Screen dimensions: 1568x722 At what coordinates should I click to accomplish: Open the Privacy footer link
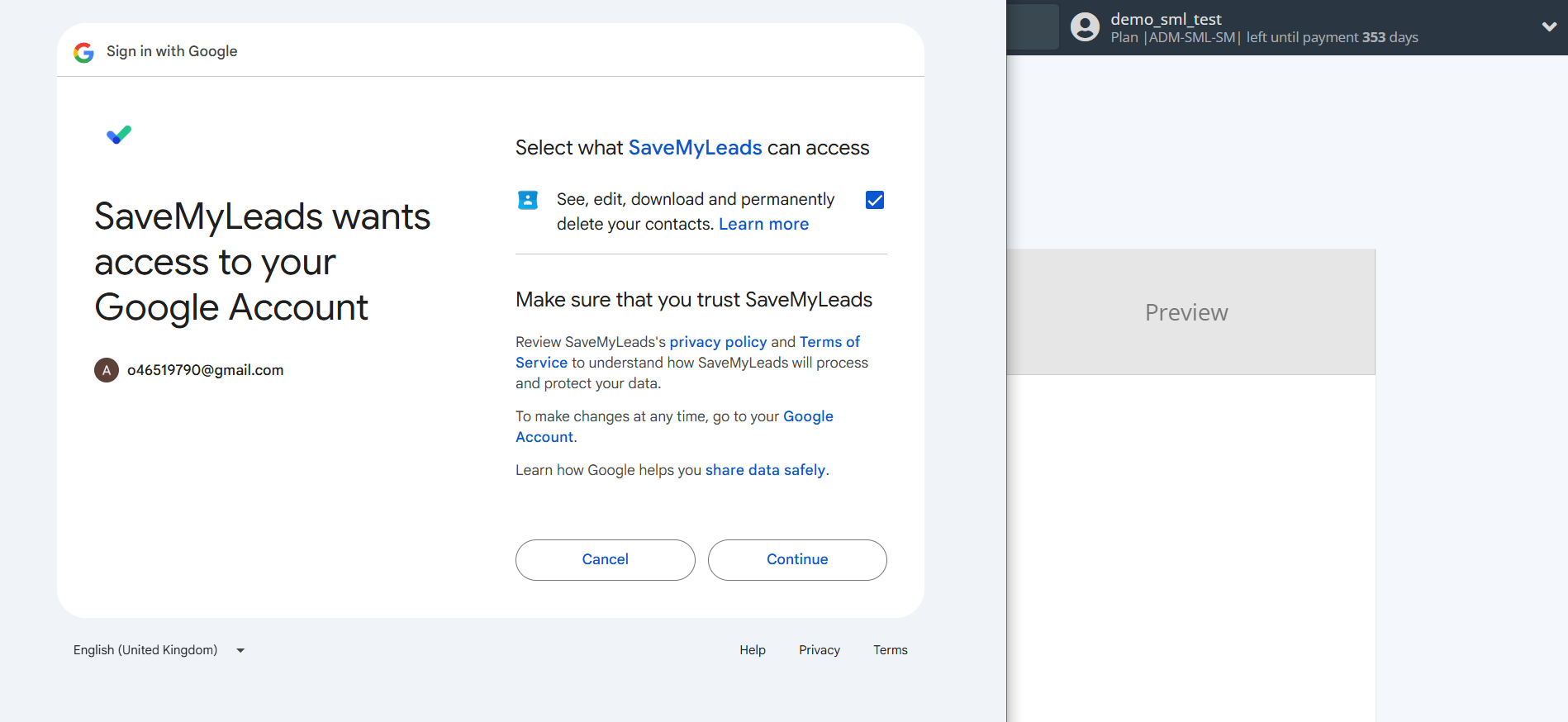(x=819, y=650)
